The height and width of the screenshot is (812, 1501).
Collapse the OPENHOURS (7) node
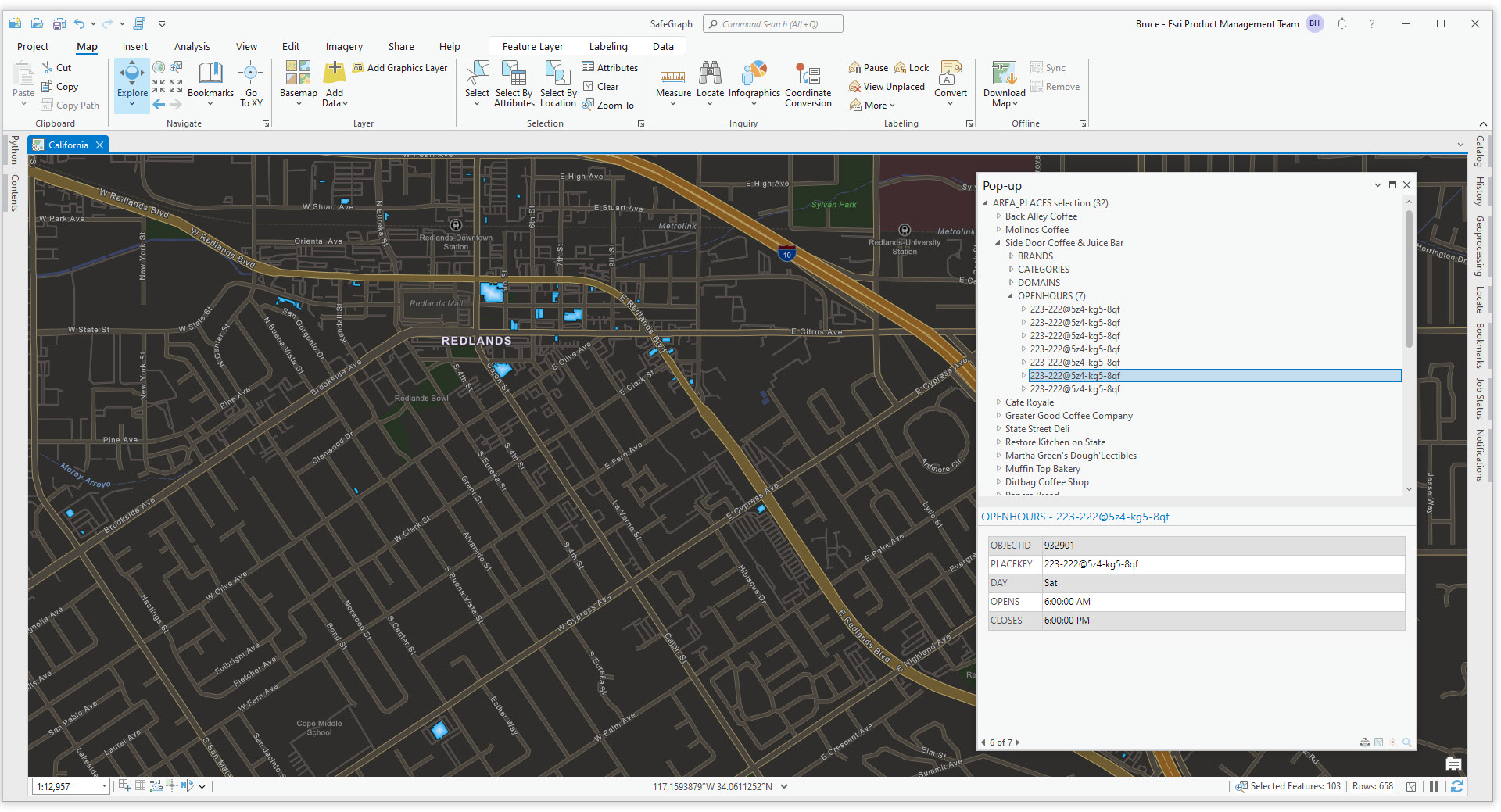[1010, 296]
